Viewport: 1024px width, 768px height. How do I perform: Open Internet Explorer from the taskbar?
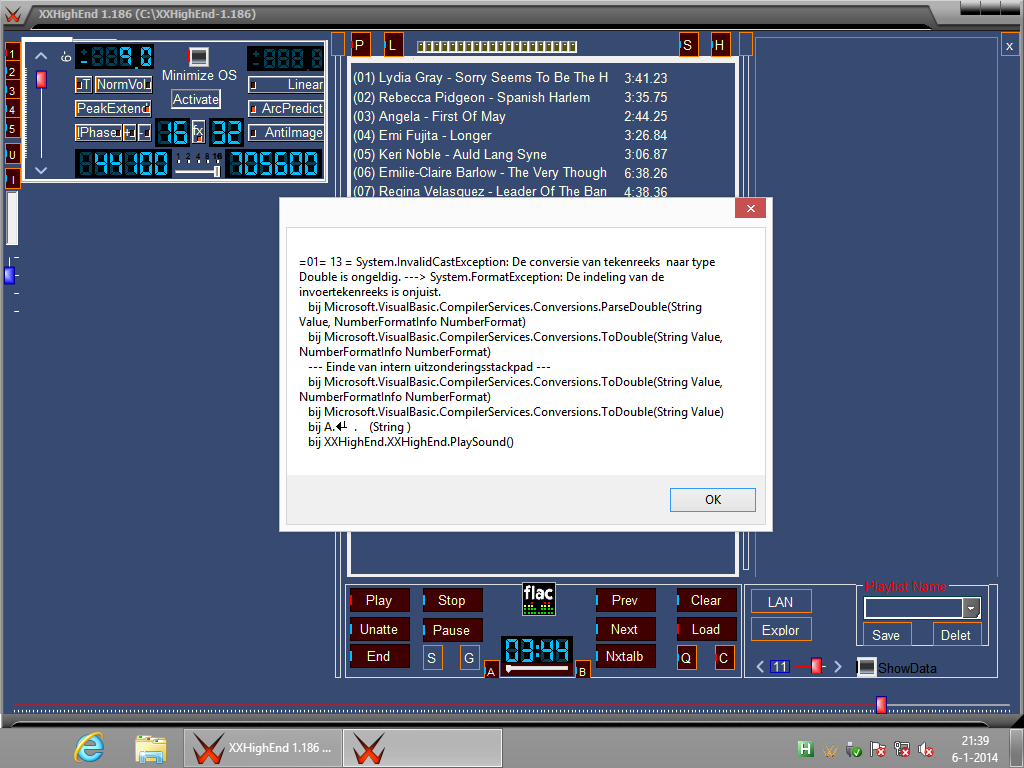tap(89, 748)
